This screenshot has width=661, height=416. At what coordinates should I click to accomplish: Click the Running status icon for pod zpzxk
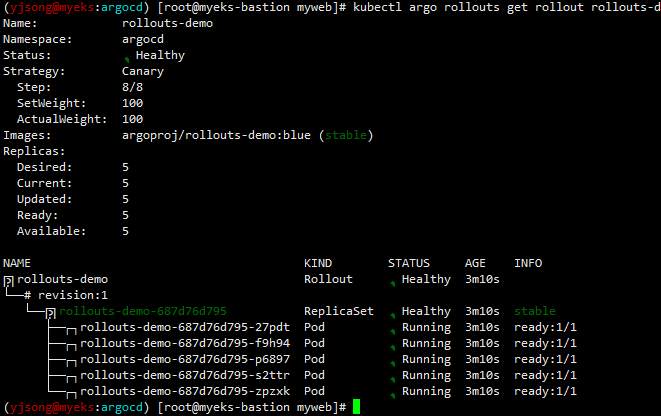(x=393, y=396)
